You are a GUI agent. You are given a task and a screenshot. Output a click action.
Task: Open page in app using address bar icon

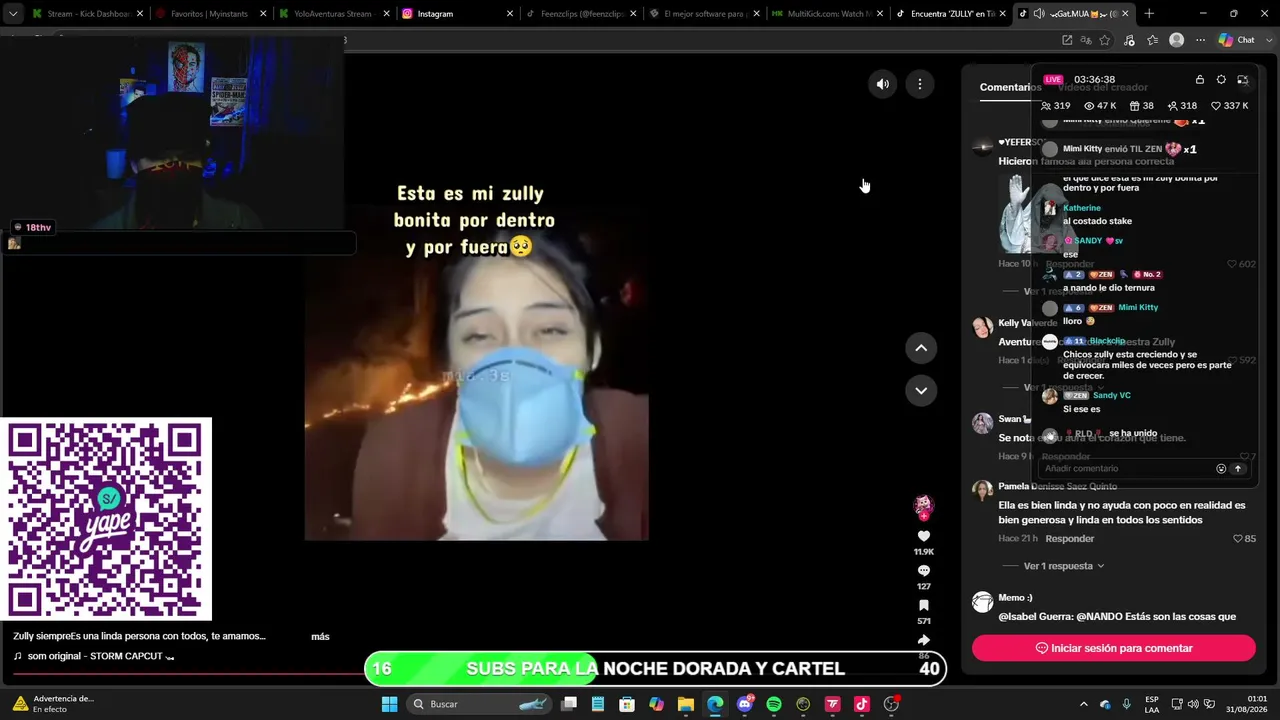[x=1067, y=40]
